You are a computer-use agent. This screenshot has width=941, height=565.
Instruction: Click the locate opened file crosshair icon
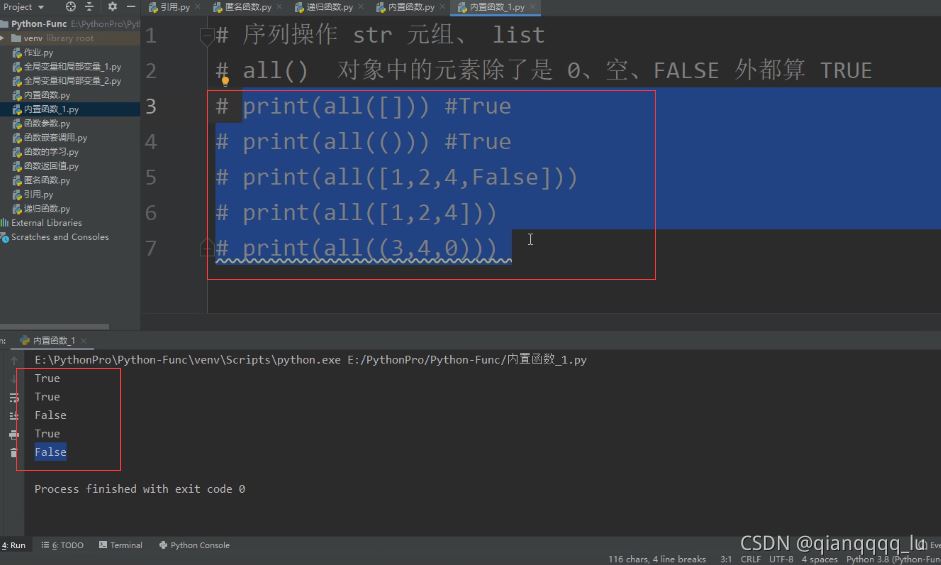pos(70,7)
